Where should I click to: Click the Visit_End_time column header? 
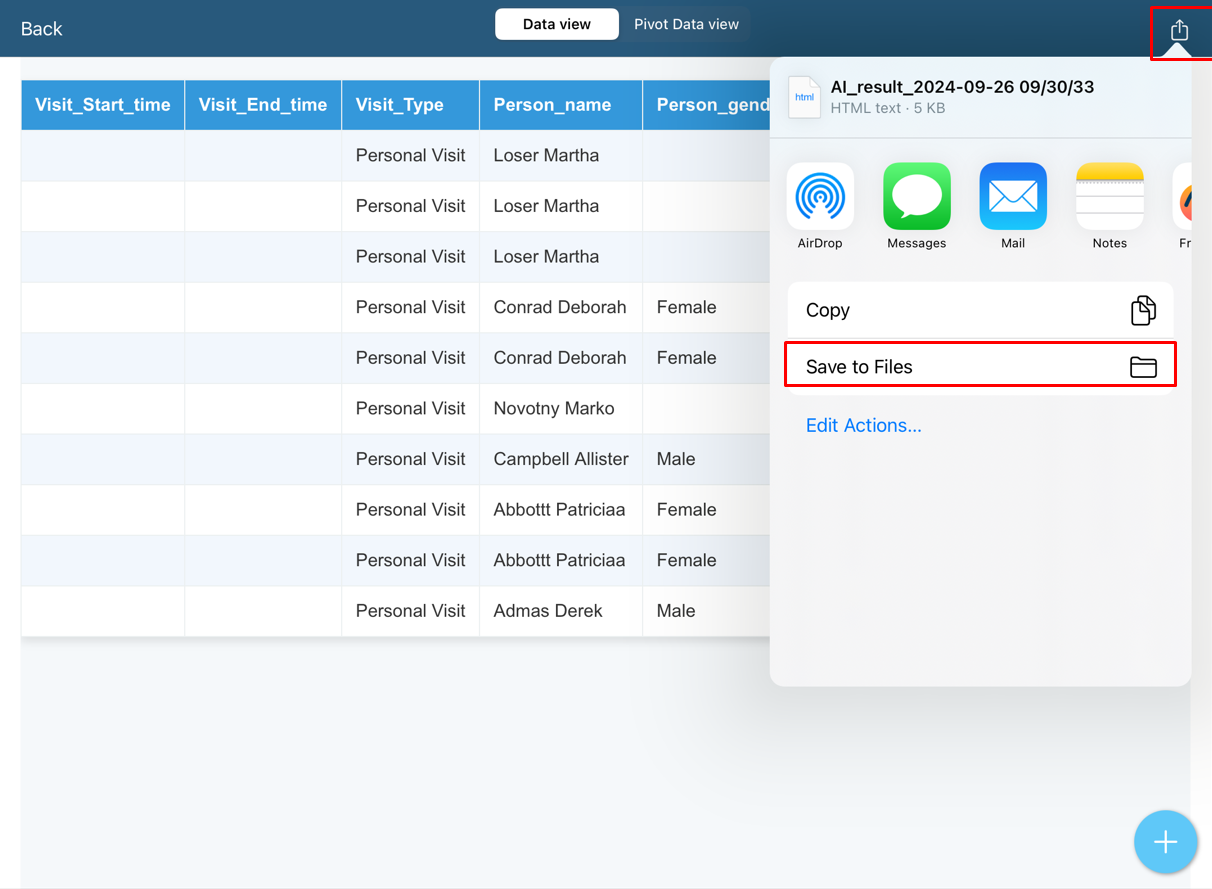coord(263,105)
